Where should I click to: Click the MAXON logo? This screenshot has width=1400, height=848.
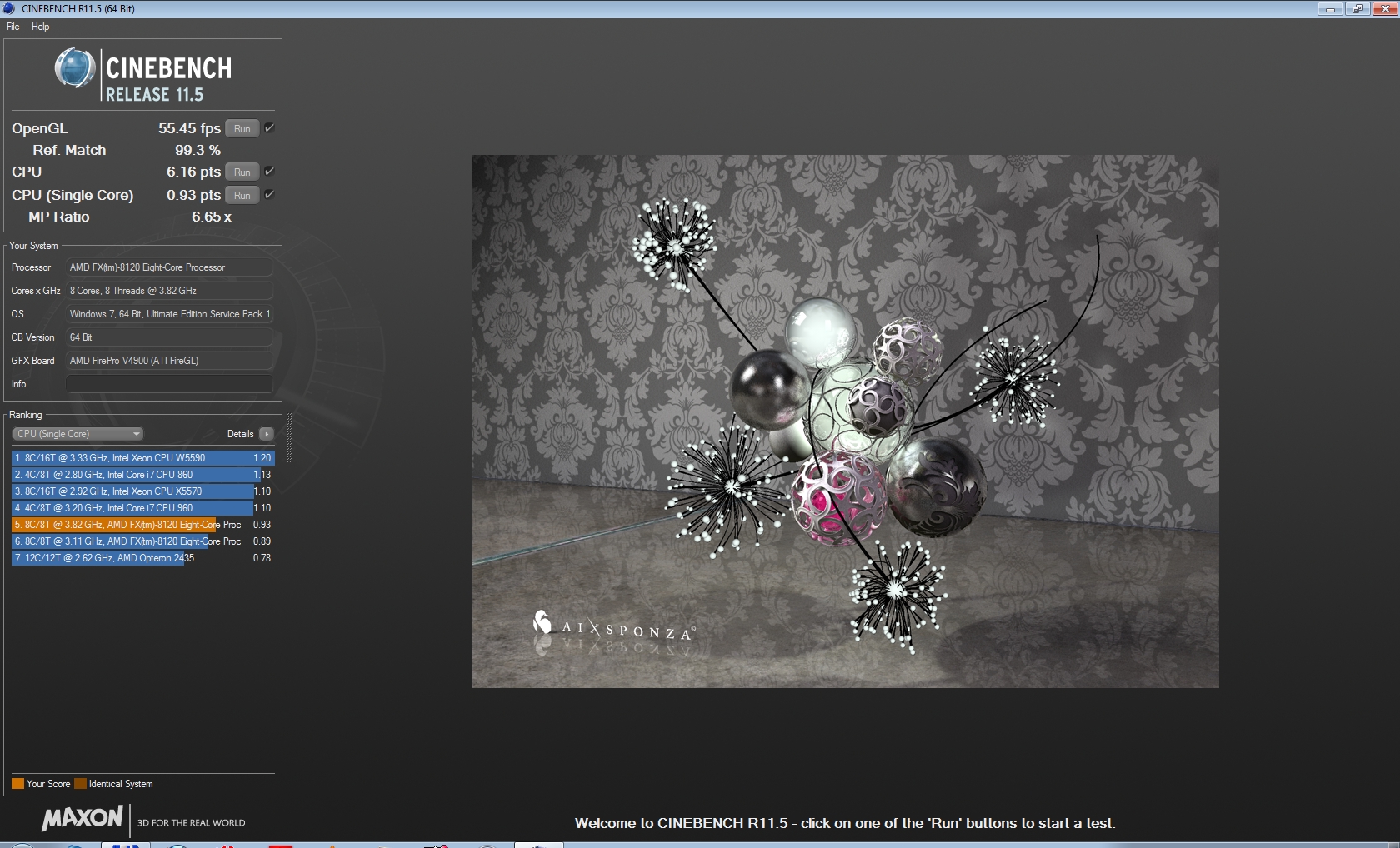point(82,819)
